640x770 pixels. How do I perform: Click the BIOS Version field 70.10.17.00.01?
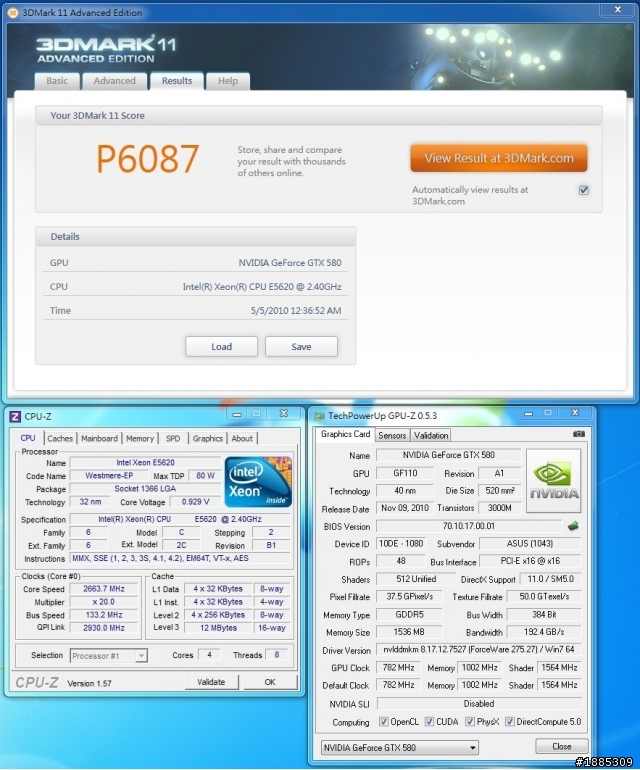[469, 526]
